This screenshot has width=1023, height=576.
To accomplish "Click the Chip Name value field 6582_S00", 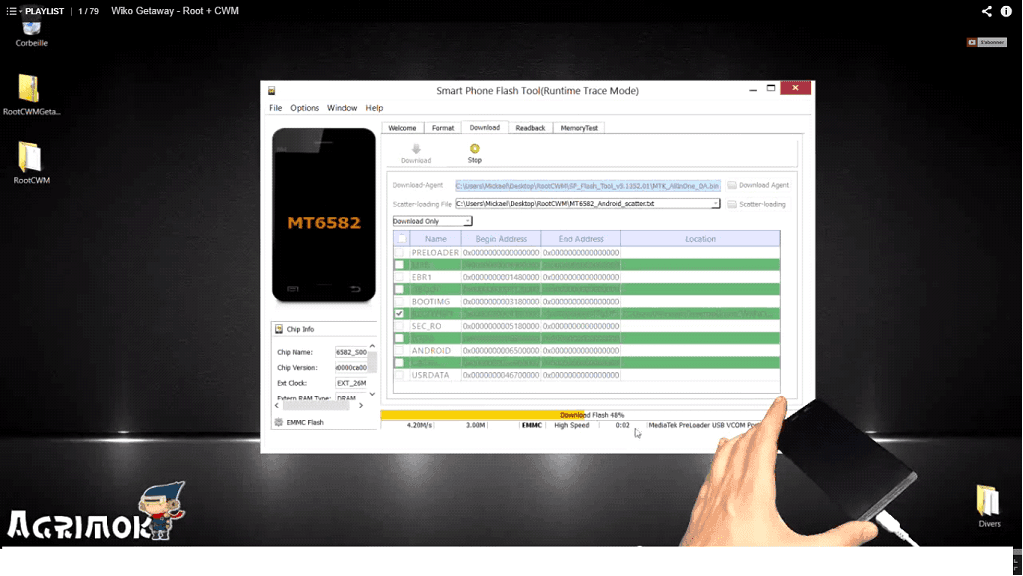I will click(351, 352).
